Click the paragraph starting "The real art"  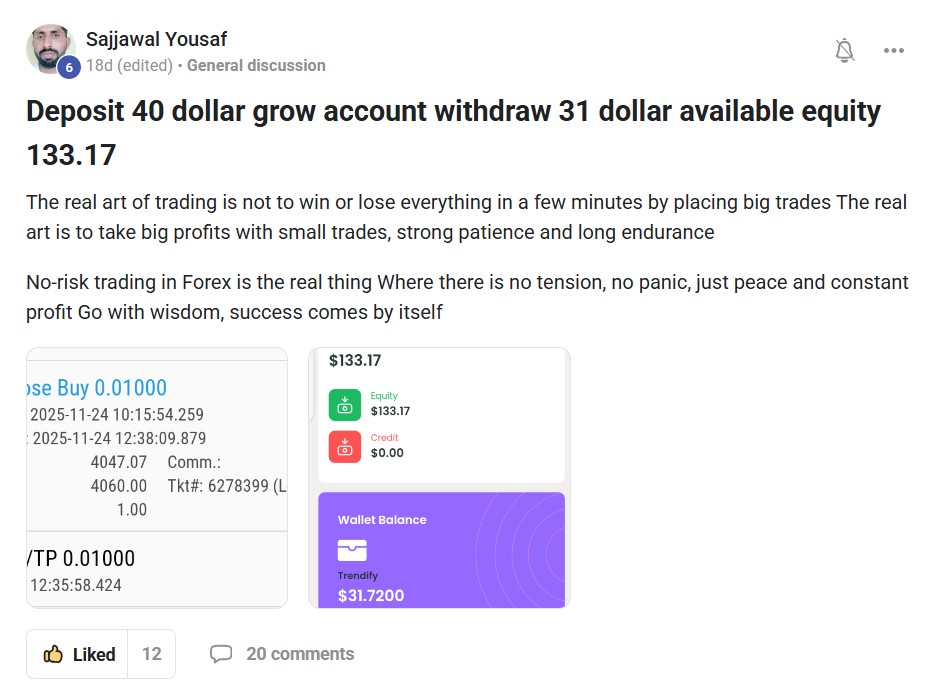(x=466, y=217)
